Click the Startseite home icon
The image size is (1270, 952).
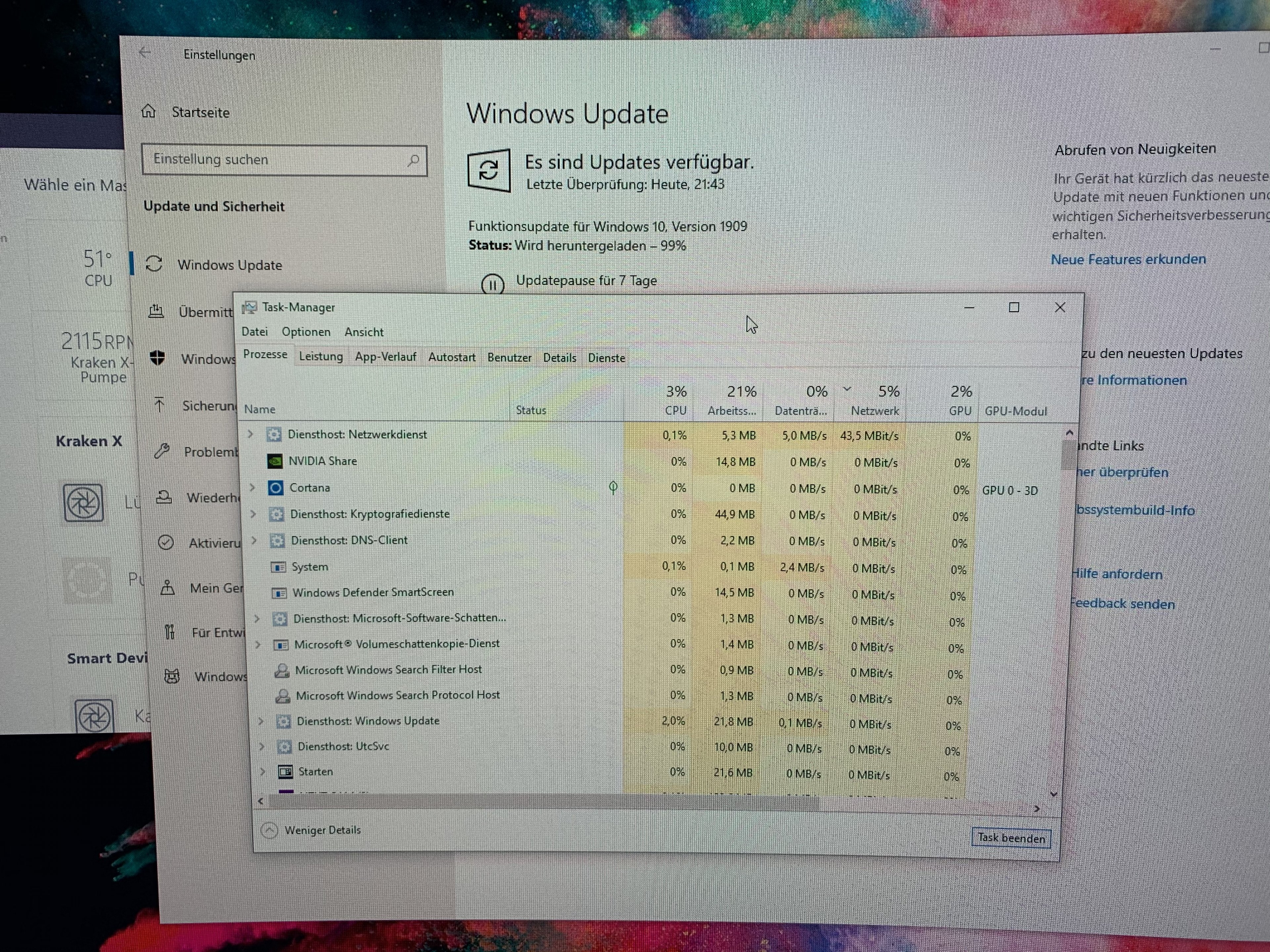coord(149,111)
